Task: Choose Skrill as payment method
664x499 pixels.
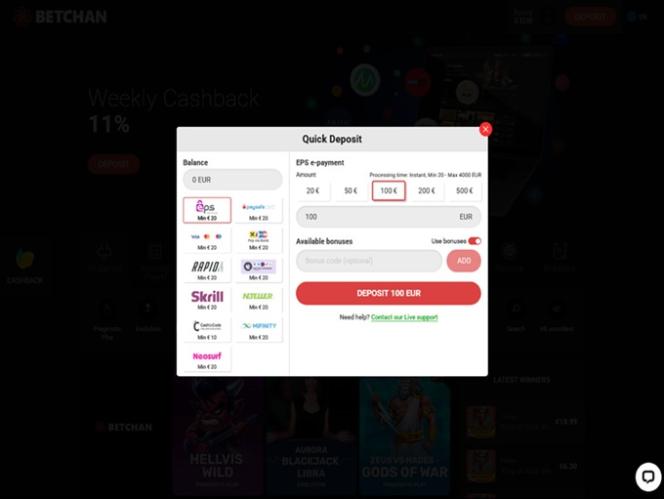Action: tap(207, 299)
